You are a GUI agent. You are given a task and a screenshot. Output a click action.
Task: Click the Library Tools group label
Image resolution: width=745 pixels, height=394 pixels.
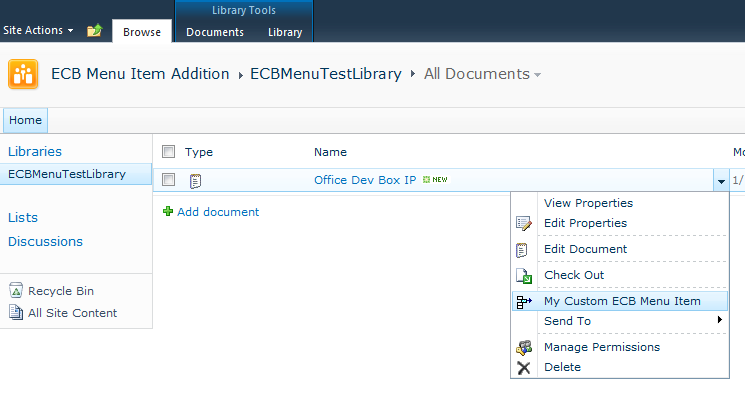[244, 10]
